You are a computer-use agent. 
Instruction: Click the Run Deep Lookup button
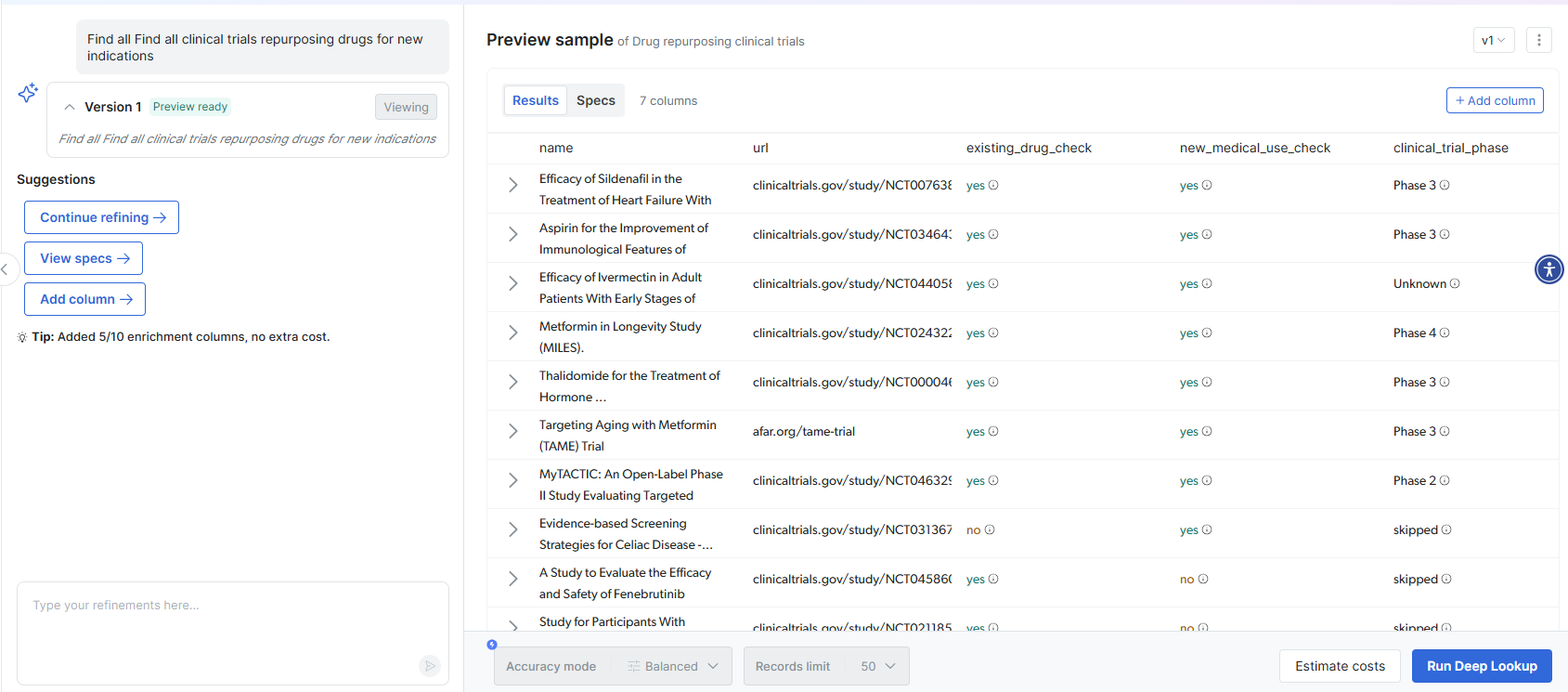pos(1481,666)
